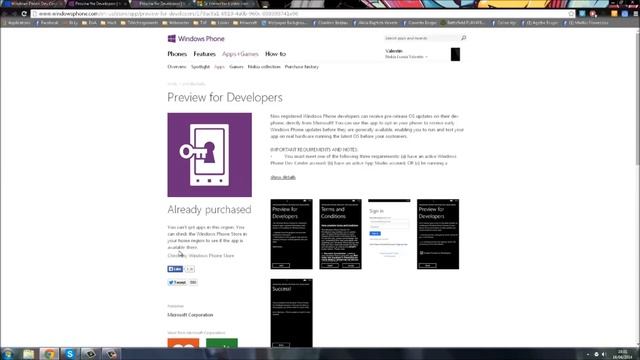Switch to the third Preview for Developers tab
Viewport: 640px width, 360px height.
tap(162, 4)
